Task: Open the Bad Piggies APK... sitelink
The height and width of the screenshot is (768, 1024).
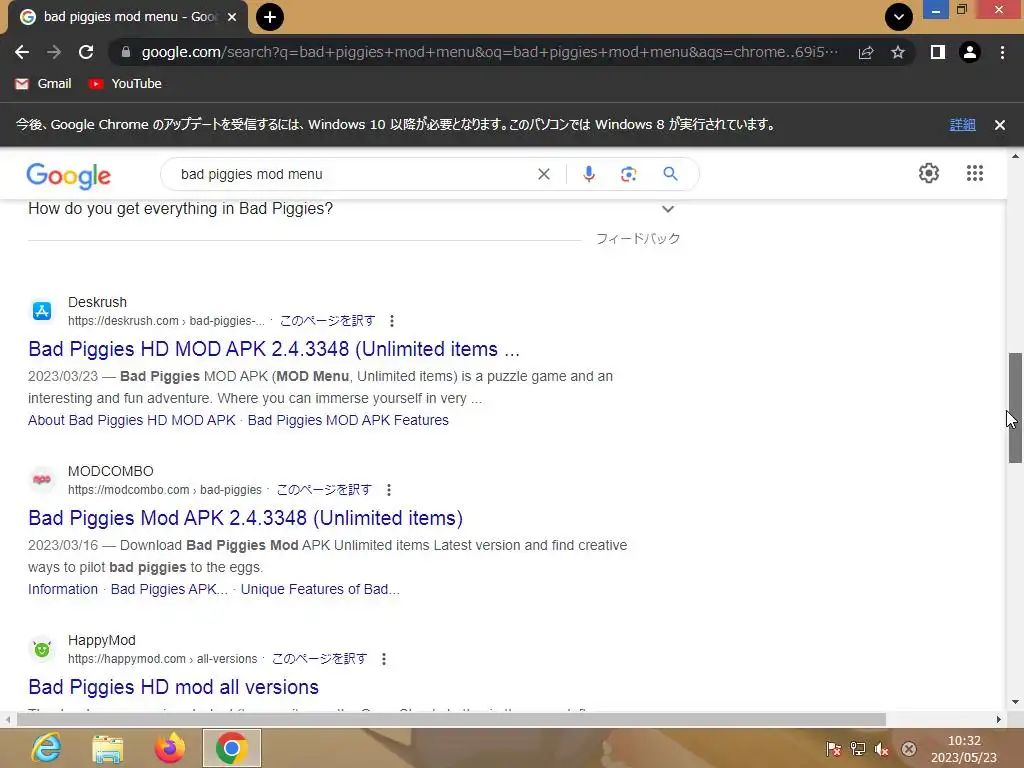Action: point(169,589)
